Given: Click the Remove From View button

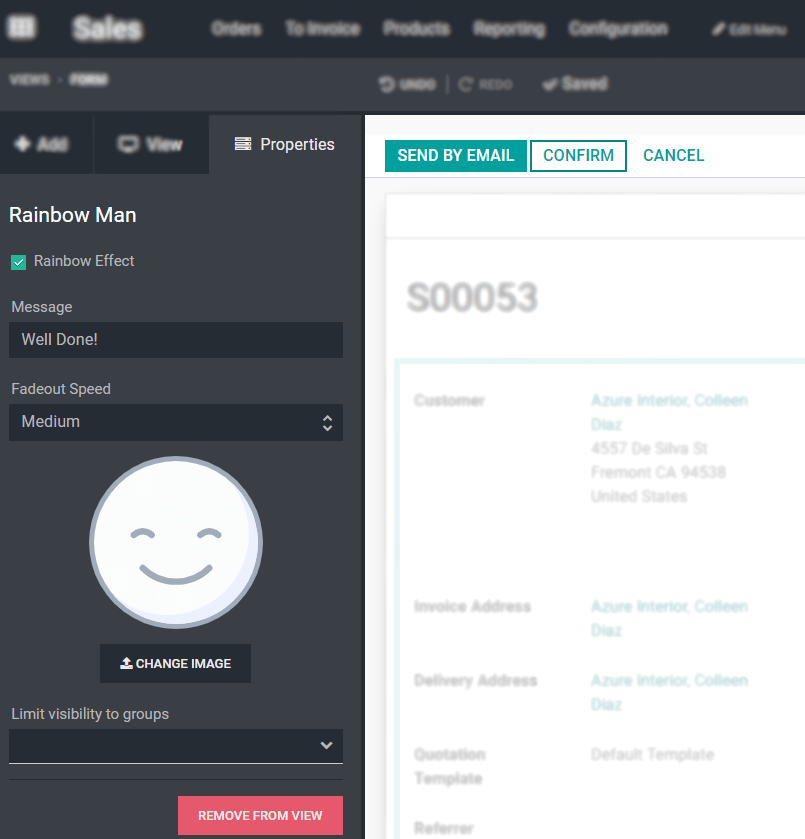Looking at the screenshot, I should [260, 815].
